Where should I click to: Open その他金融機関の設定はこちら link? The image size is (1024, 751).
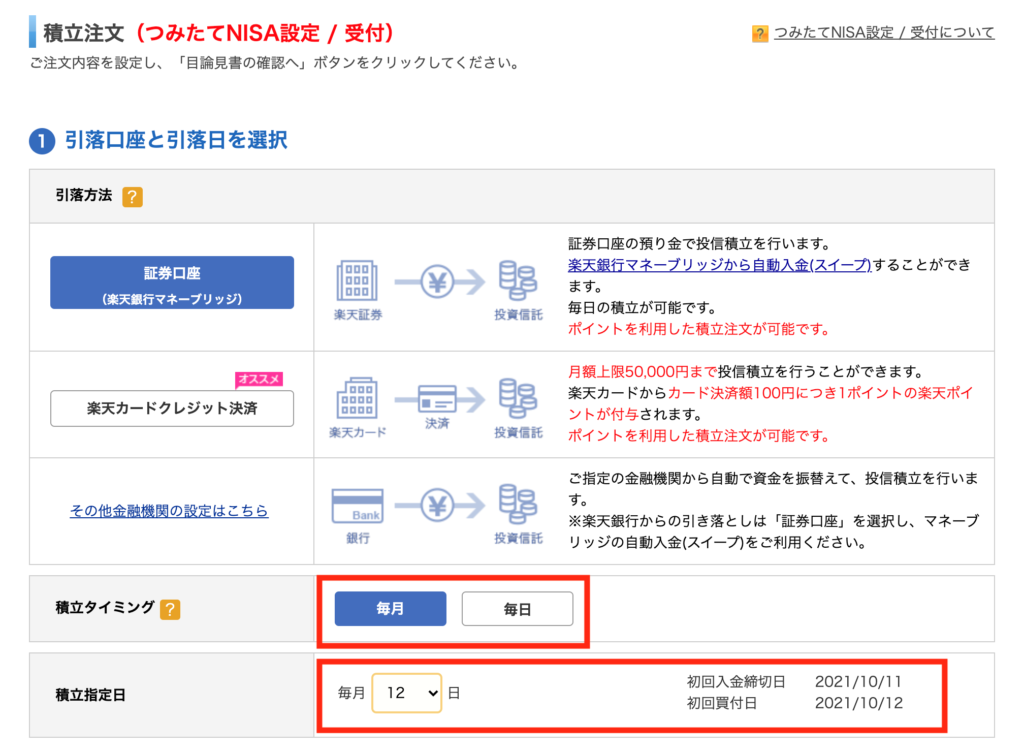coord(169,511)
